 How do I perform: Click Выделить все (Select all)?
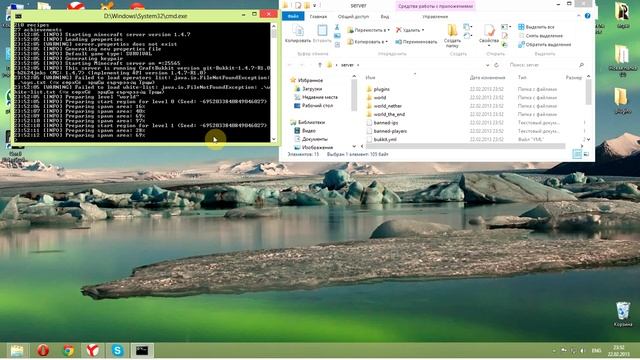click(536, 27)
